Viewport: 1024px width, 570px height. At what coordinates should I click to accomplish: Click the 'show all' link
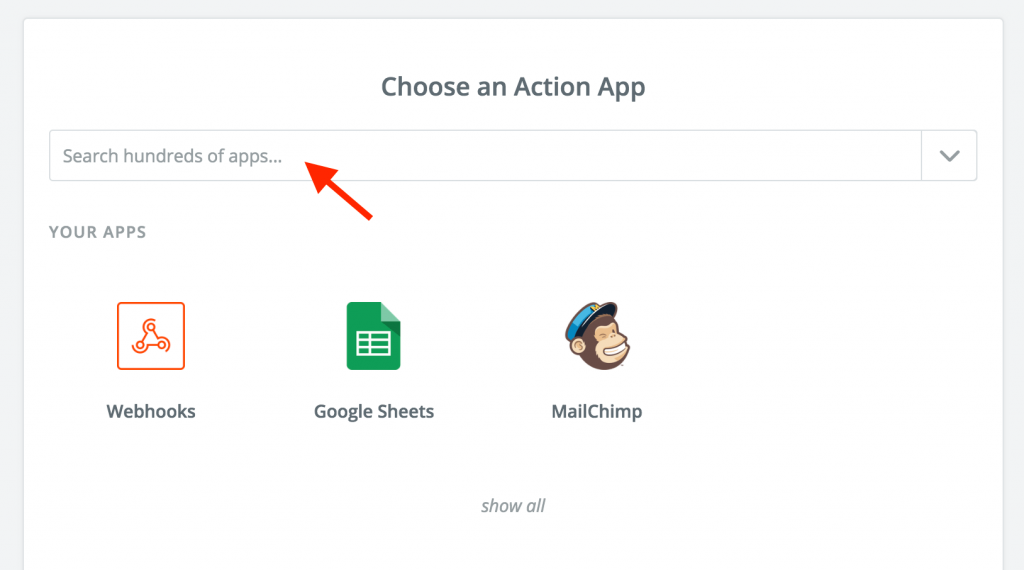513,505
